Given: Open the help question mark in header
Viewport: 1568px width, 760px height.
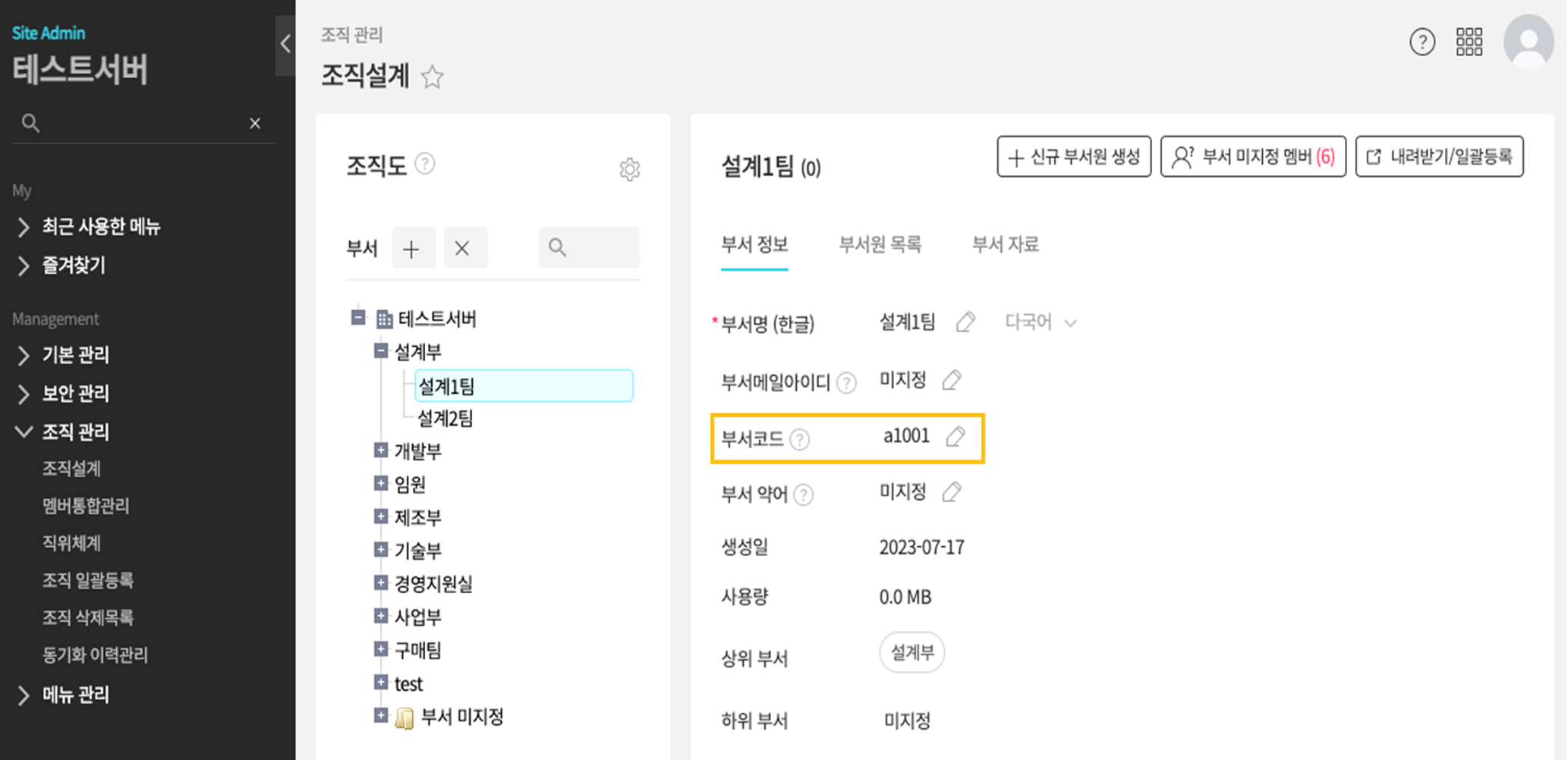Looking at the screenshot, I should point(1422,42).
